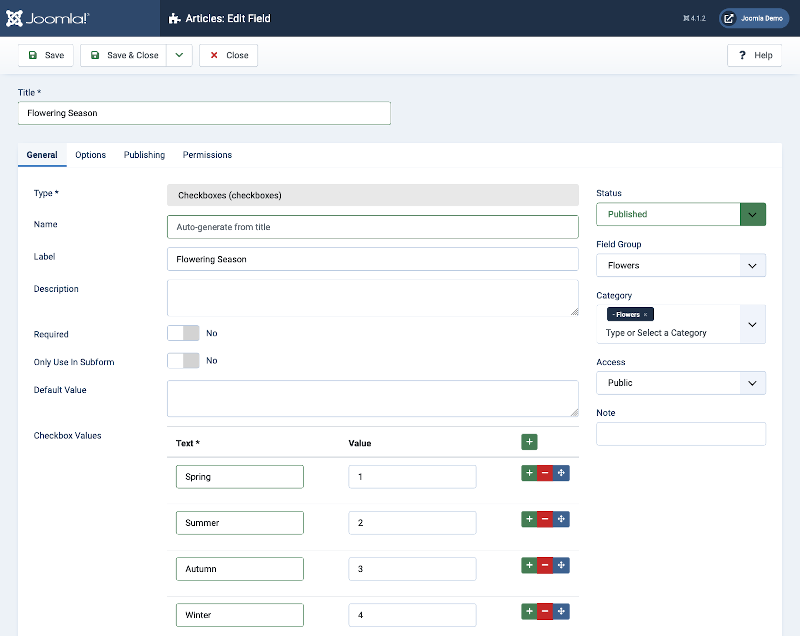The image size is (800, 636).
Task: Click the move handle for Spring row
Action: (561, 473)
